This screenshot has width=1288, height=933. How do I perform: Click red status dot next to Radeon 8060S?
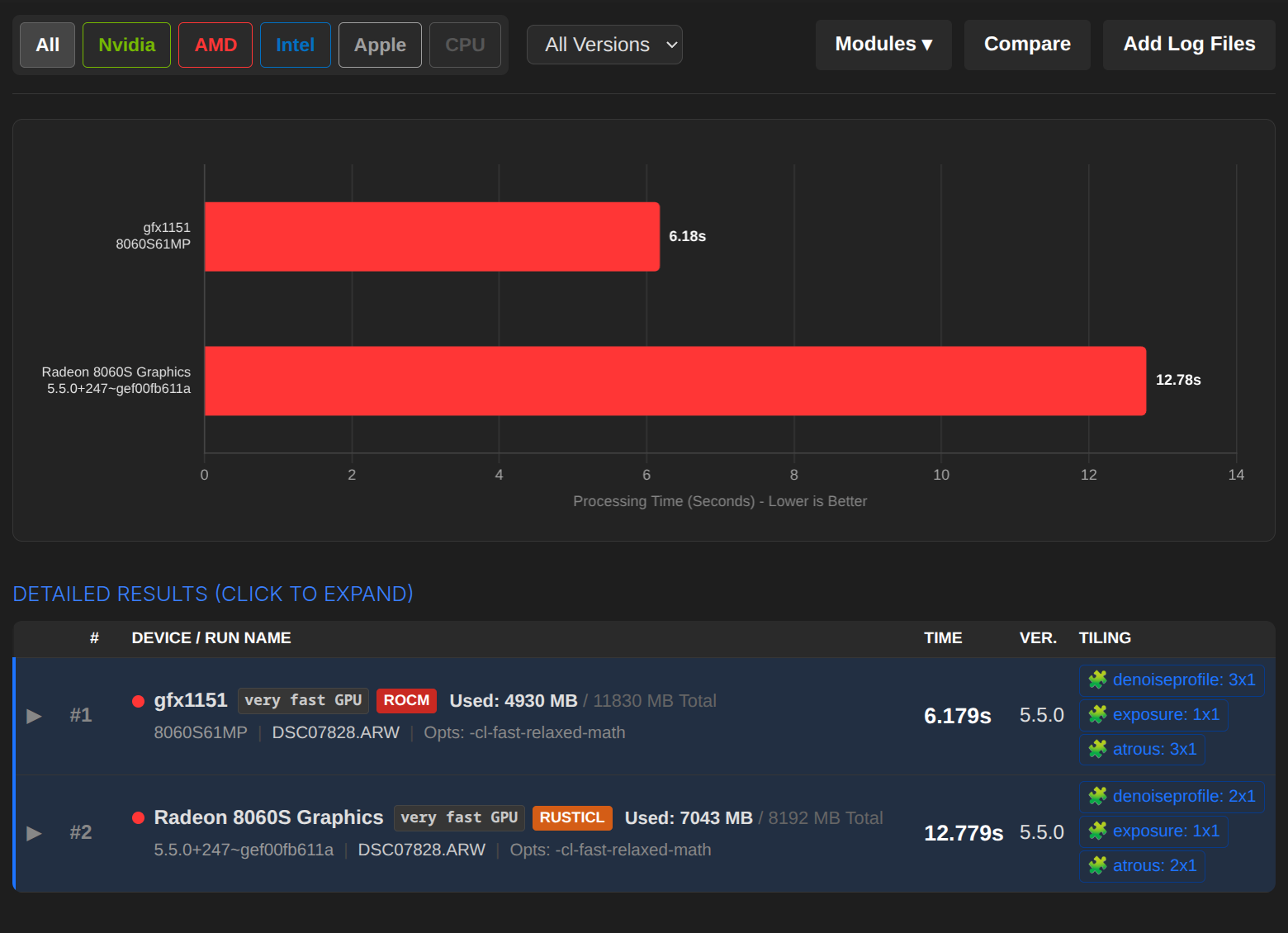pyautogui.click(x=139, y=818)
